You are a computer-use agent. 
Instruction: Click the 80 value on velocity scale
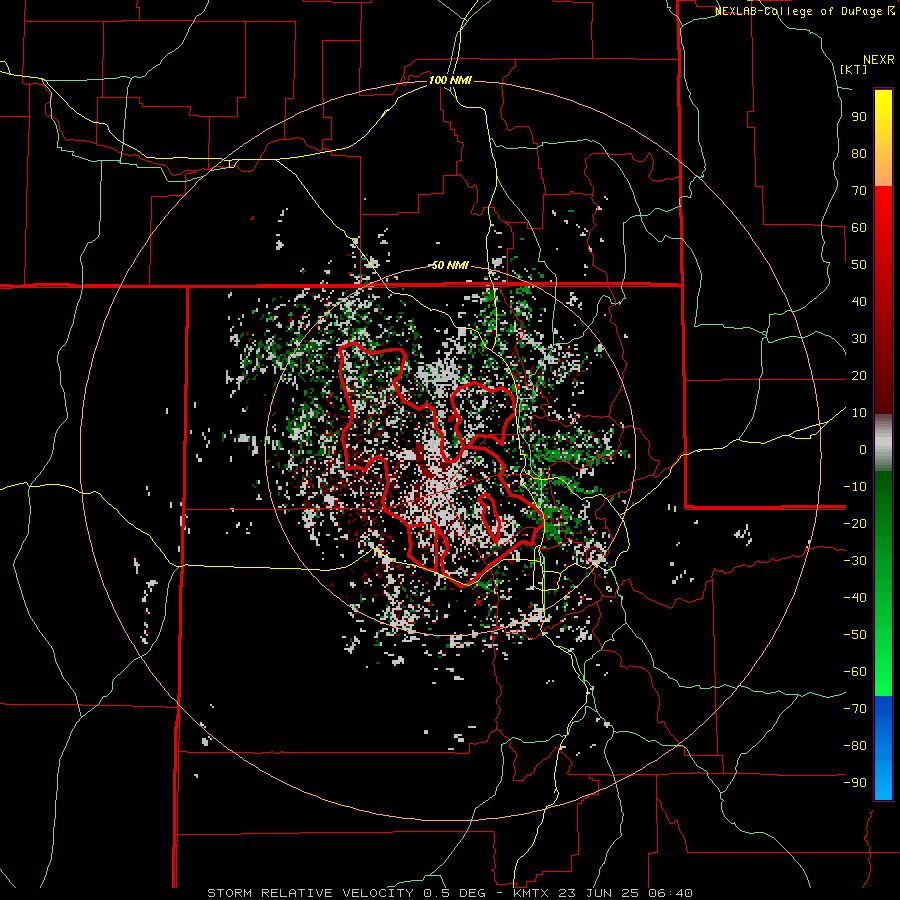click(859, 154)
